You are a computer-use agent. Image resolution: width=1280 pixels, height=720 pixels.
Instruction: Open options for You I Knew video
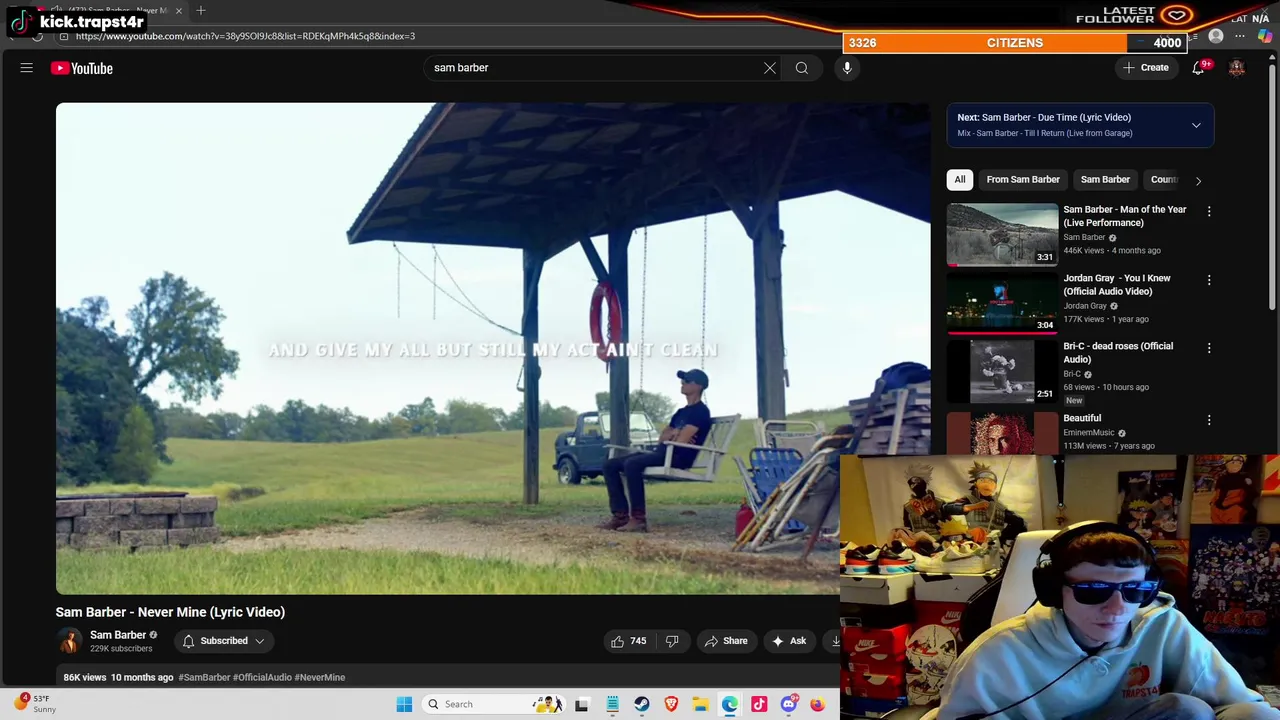tap(1209, 280)
